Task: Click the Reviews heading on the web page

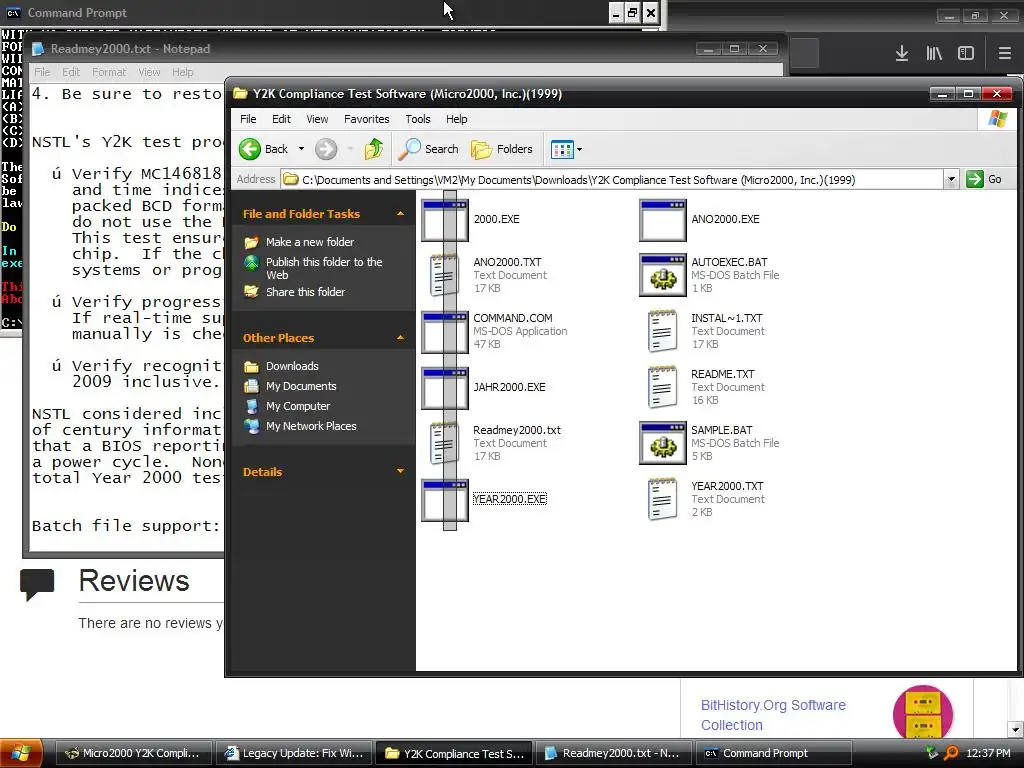Action: (x=134, y=581)
